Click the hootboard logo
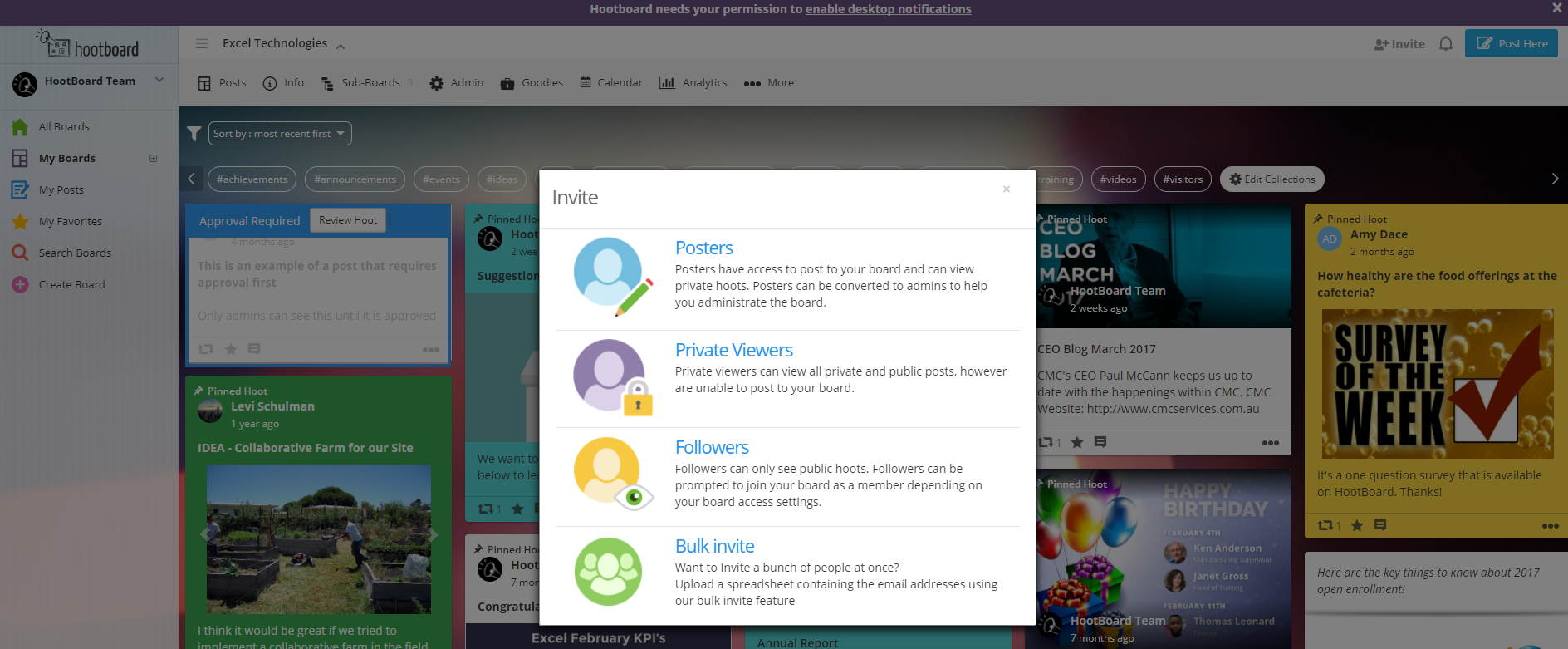The width and height of the screenshot is (1568, 649). coord(88,44)
